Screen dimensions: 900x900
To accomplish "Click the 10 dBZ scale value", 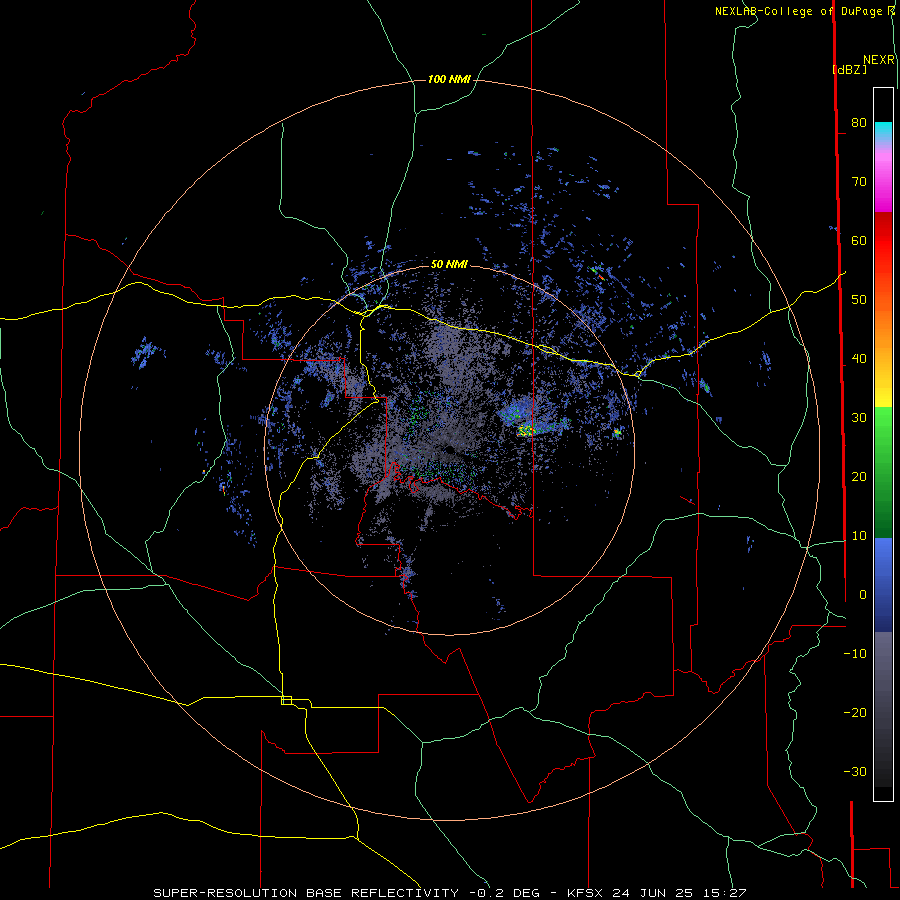I will point(859,536).
